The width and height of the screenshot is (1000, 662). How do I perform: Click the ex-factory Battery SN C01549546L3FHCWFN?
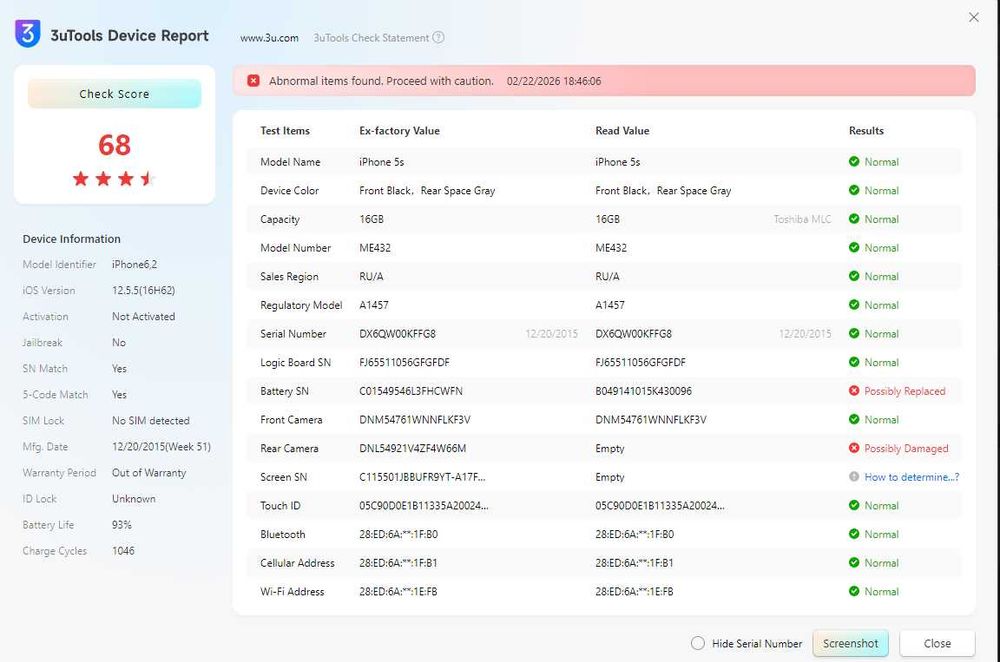(x=411, y=391)
